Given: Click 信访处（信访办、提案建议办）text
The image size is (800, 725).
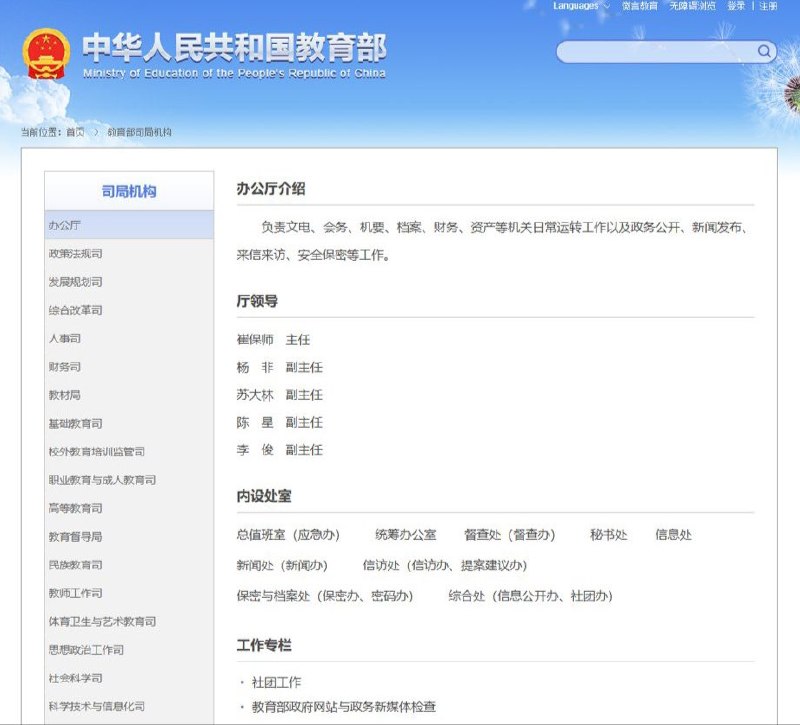Looking at the screenshot, I should (444, 565).
